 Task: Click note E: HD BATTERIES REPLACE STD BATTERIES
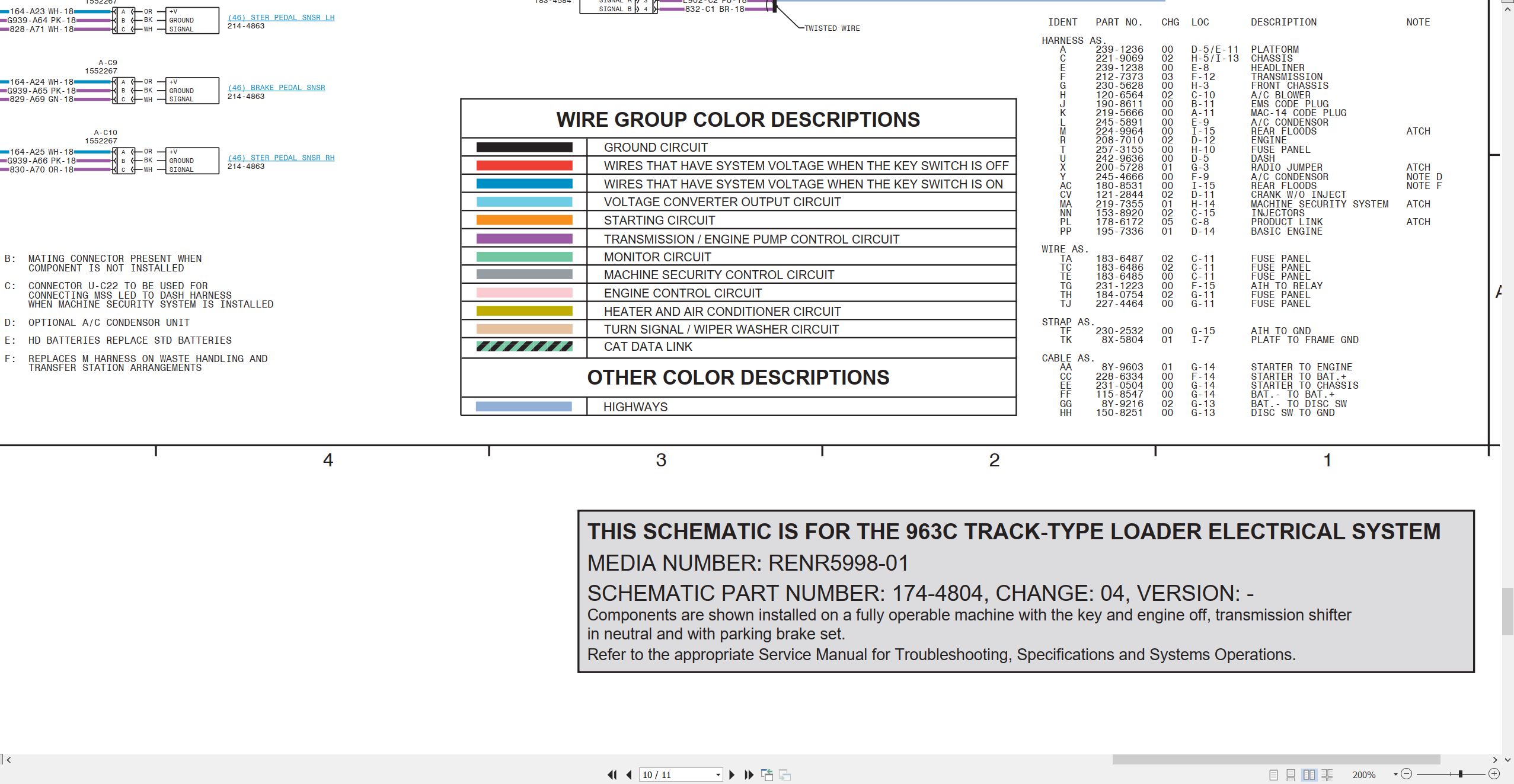click(x=118, y=341)
